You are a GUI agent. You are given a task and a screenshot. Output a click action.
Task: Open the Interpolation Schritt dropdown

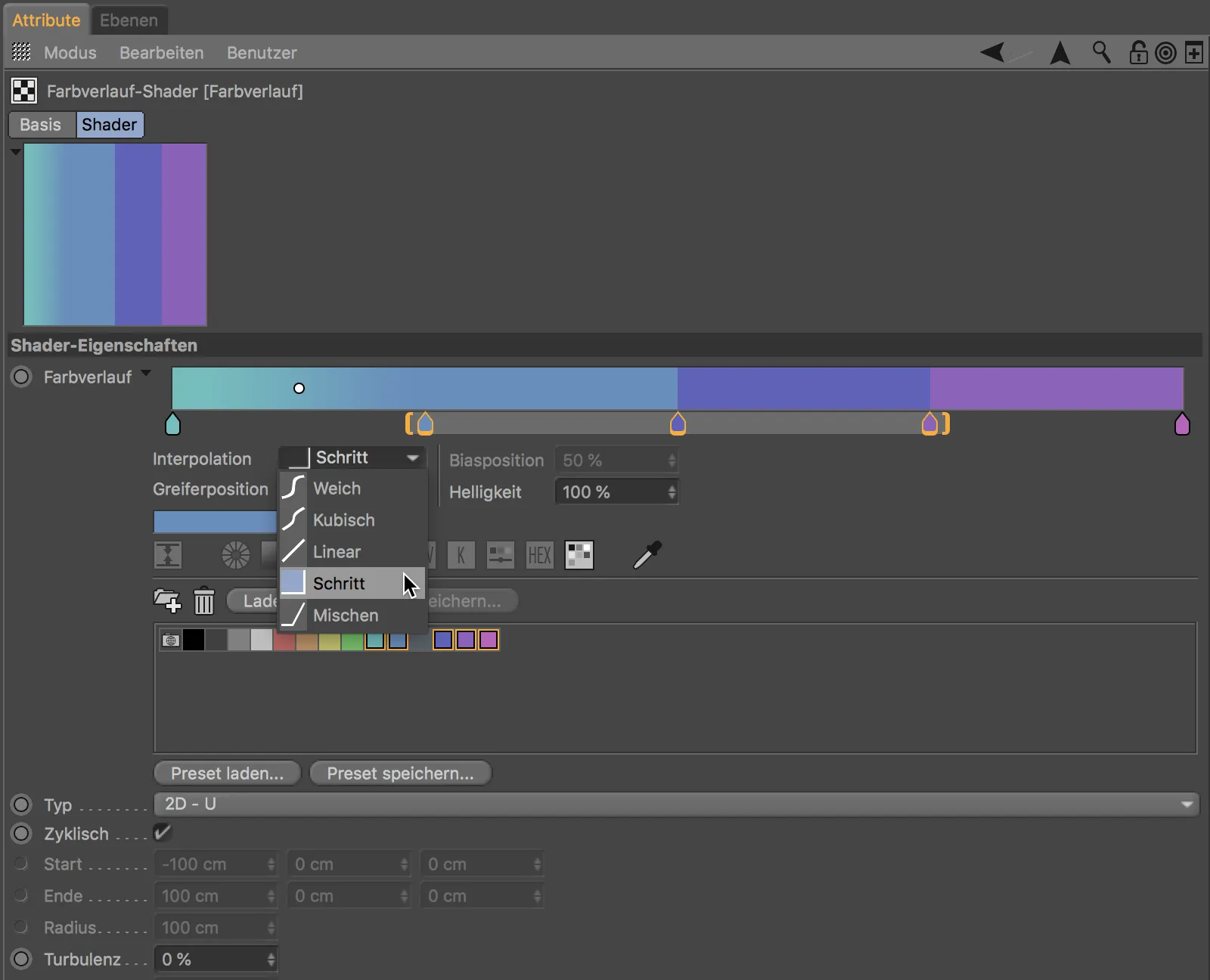click(x=352, y=457)
